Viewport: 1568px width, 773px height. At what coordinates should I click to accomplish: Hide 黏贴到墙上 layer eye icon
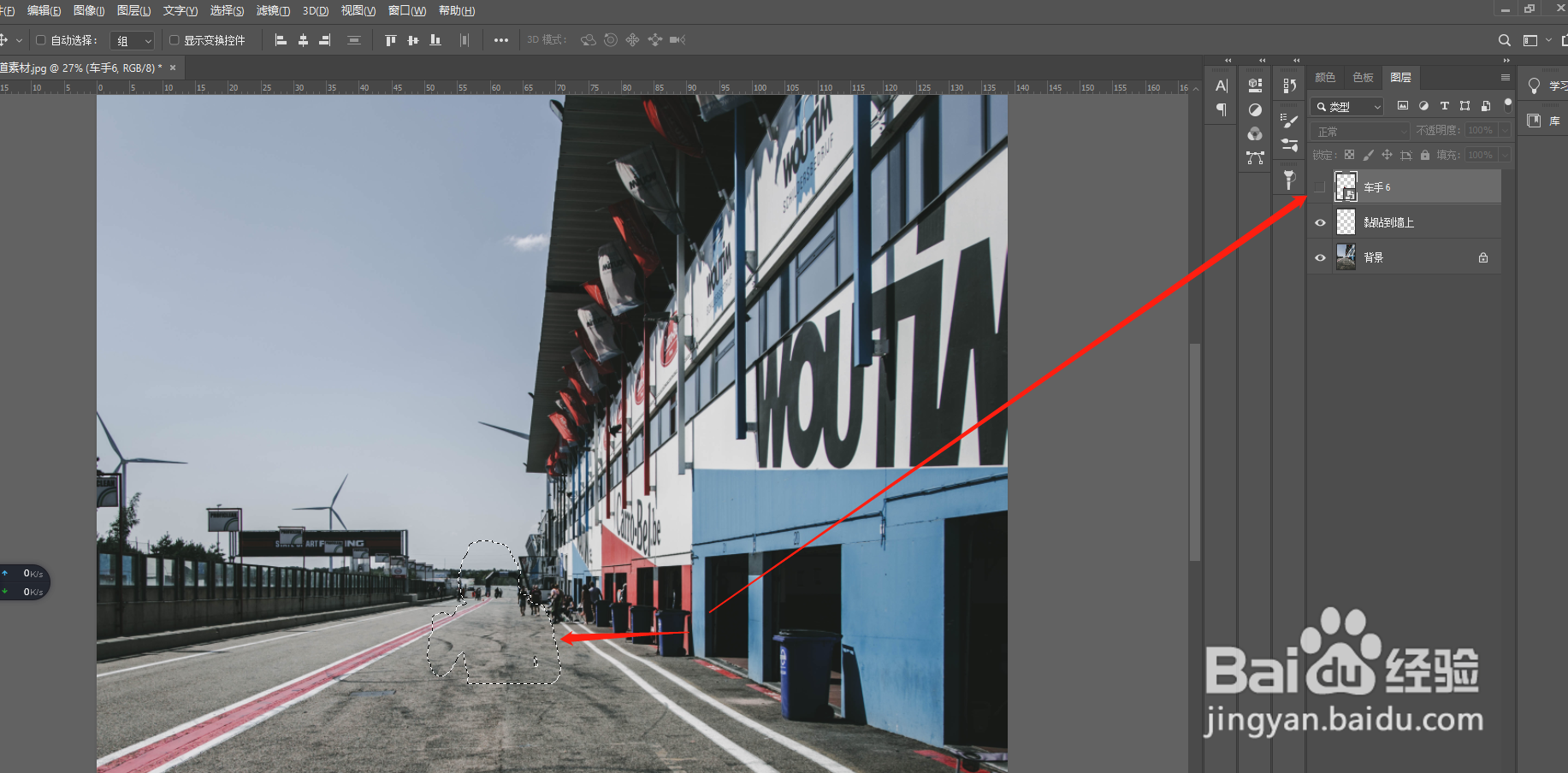tap(1320, 222)
